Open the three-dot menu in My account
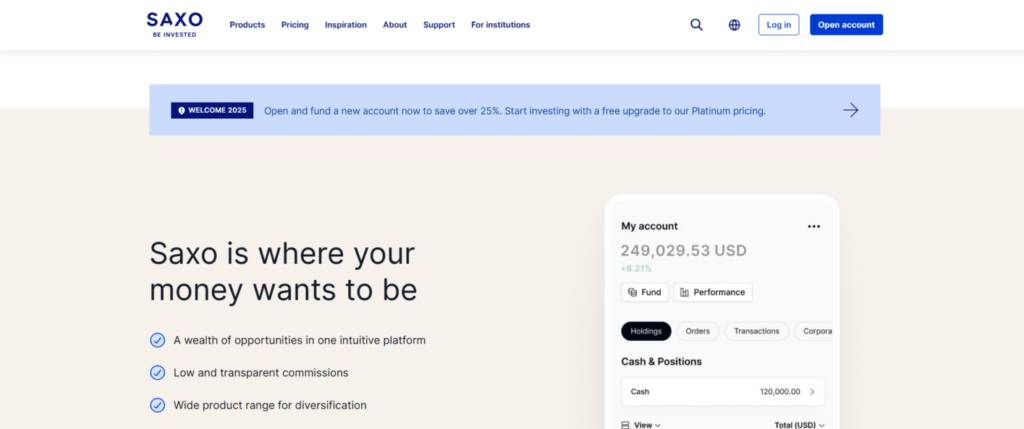Viewport: 1024px width, 429px height. (814, 227)
